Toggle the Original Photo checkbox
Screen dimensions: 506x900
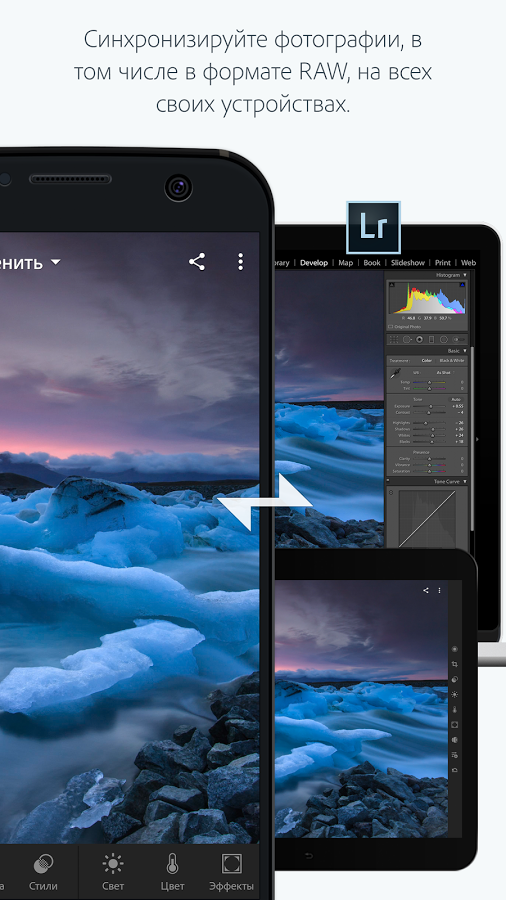391,327
